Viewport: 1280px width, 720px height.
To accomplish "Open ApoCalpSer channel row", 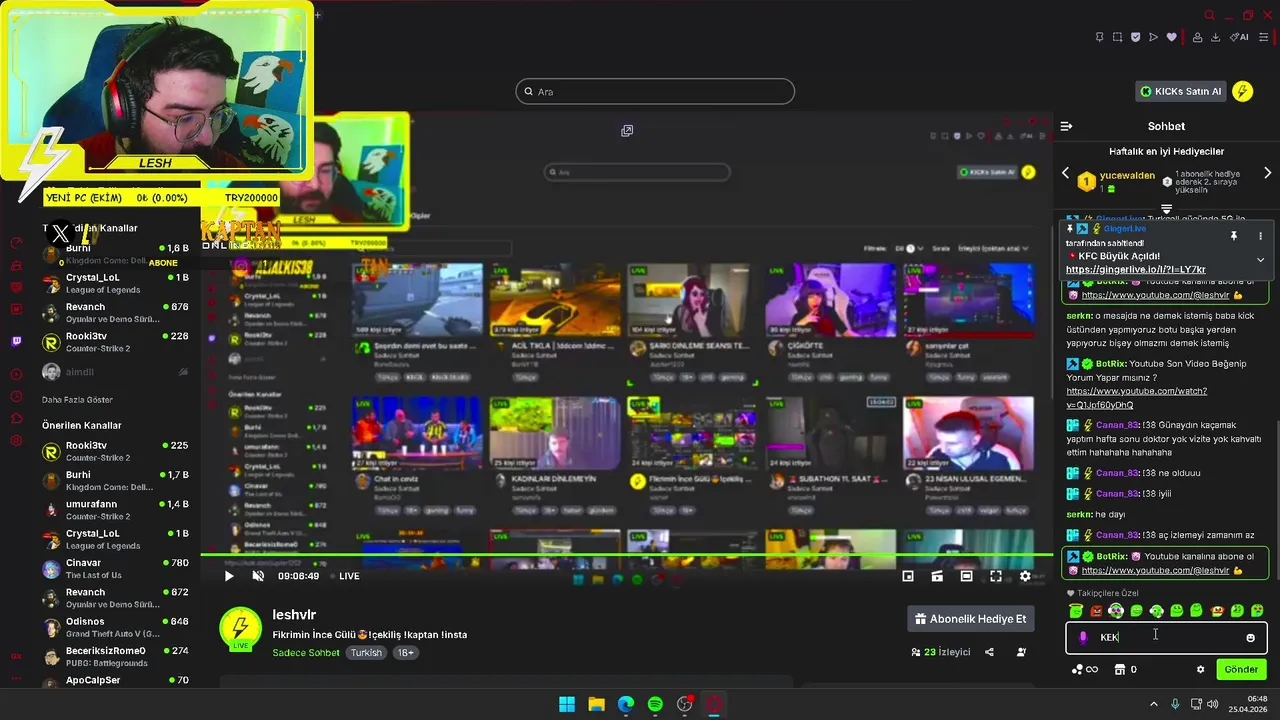I will pos(116,681).
